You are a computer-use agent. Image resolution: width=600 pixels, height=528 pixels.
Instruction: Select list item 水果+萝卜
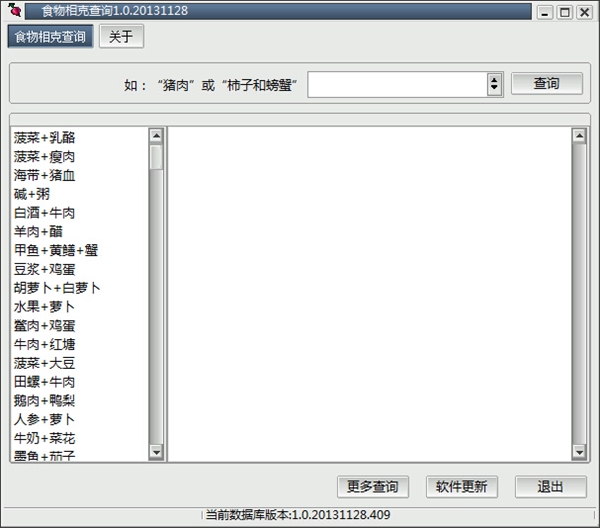(44, 307)
